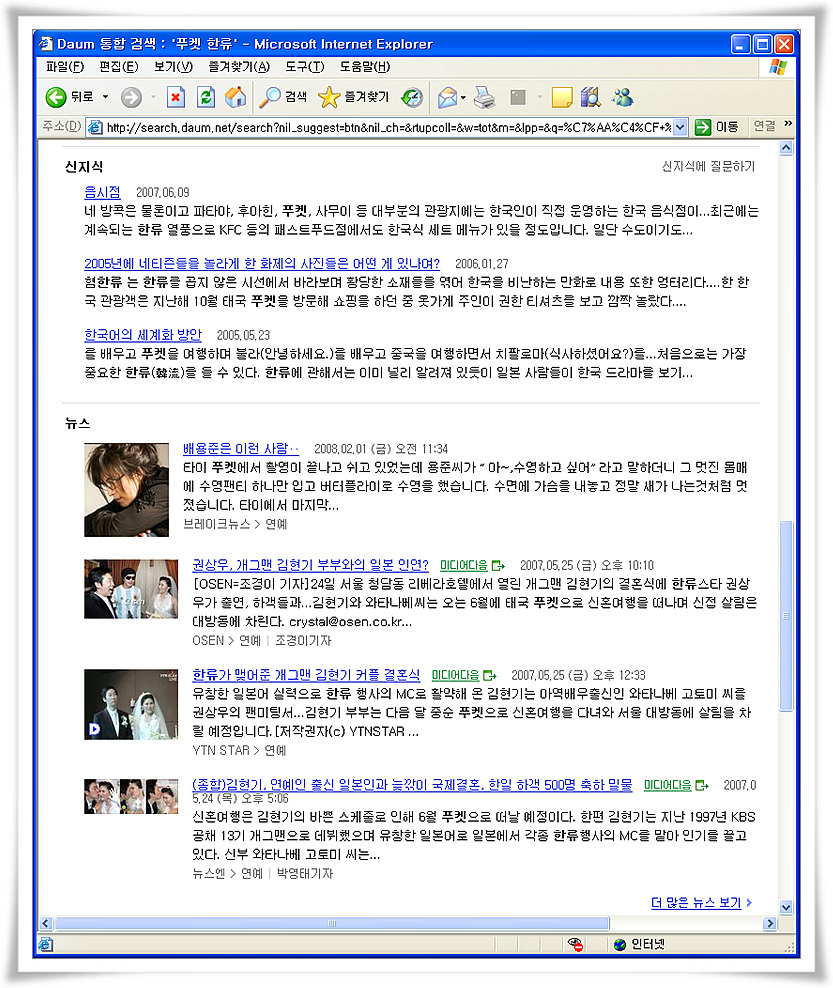Image resolution: width=833 pixels, height=988 pixels.
Task: Click 미디어다음 label on 한류가 맺어준 article
Action: pos(456,675)
